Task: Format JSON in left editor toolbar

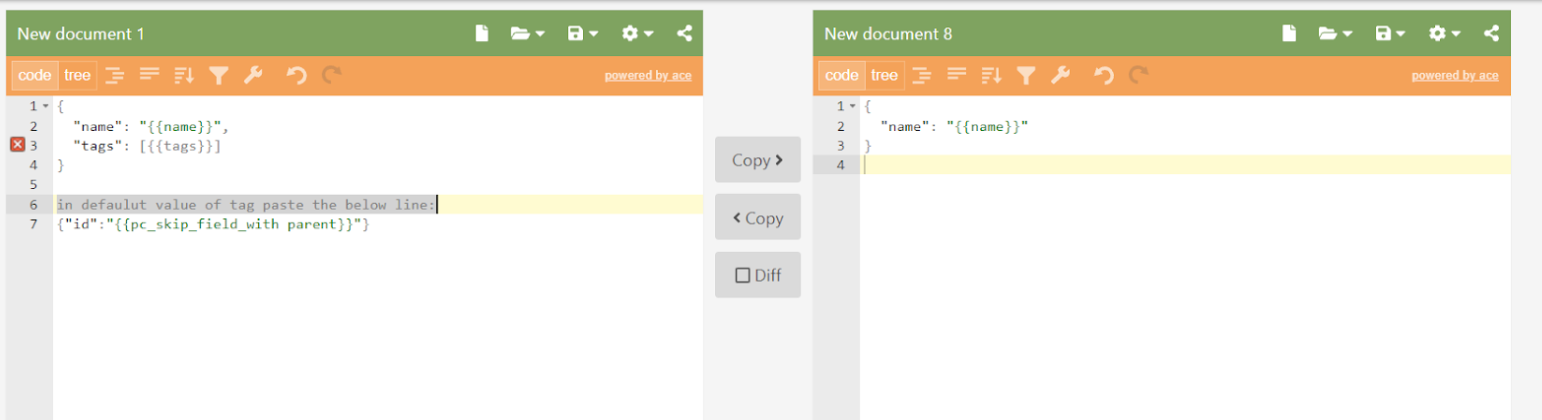Action: point(115,75)
